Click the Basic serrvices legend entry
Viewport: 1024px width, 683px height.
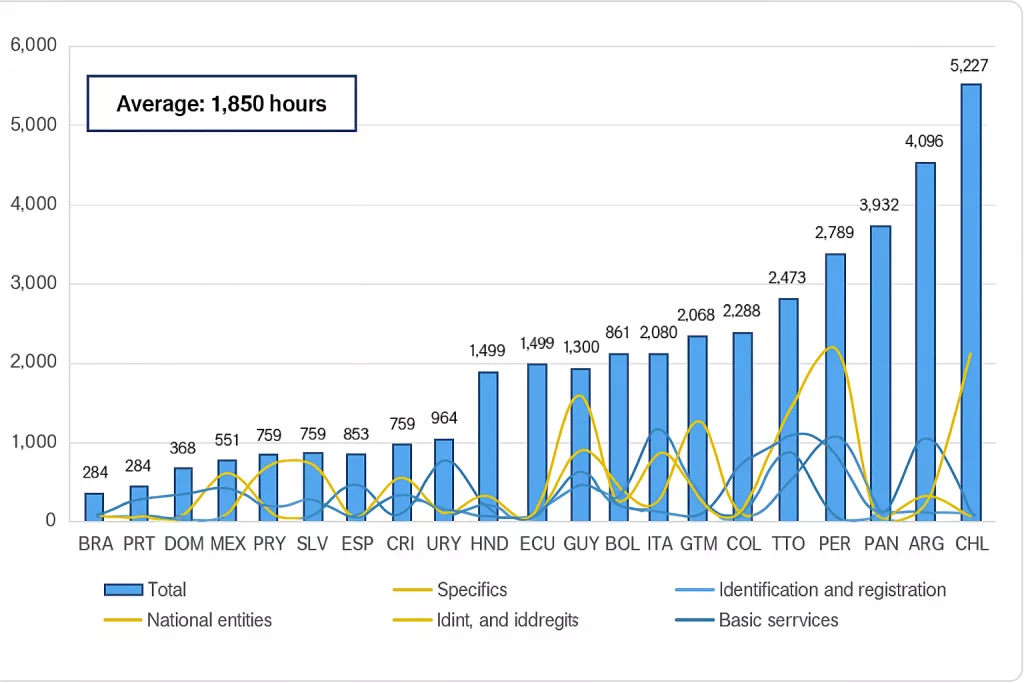[778, 620]
